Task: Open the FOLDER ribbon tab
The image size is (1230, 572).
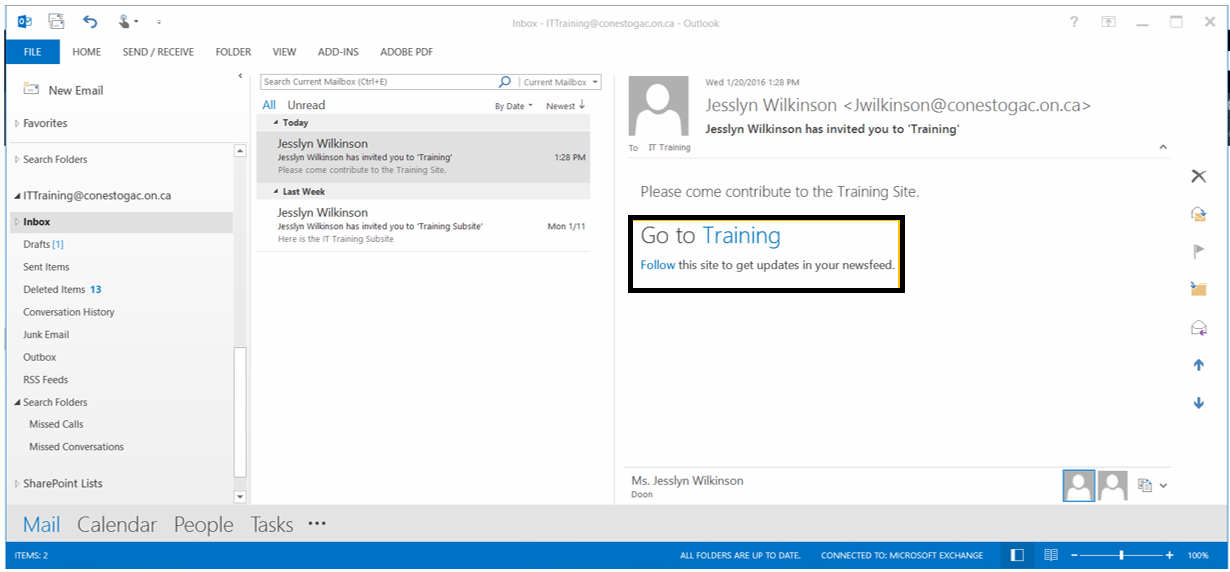Action: coord(233,52)
